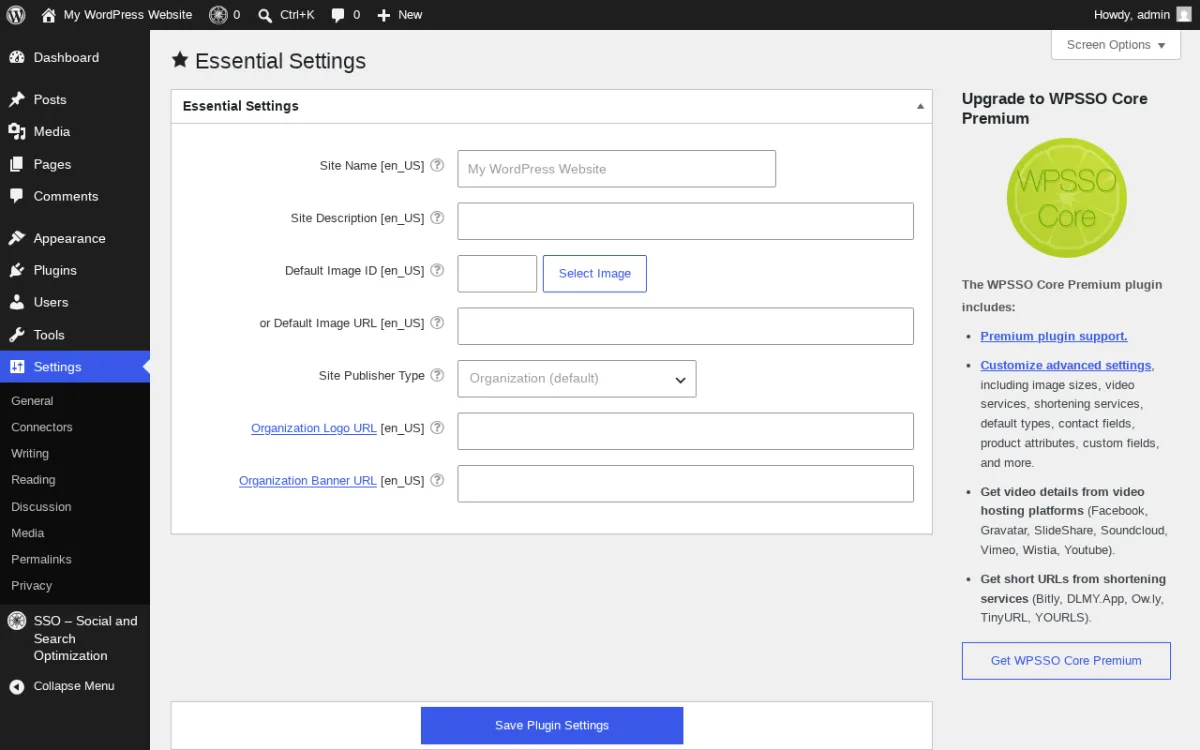Click the Select Image button
Image resolution: width=1200 pixels, height=750 pixels.
click(595, 274)
